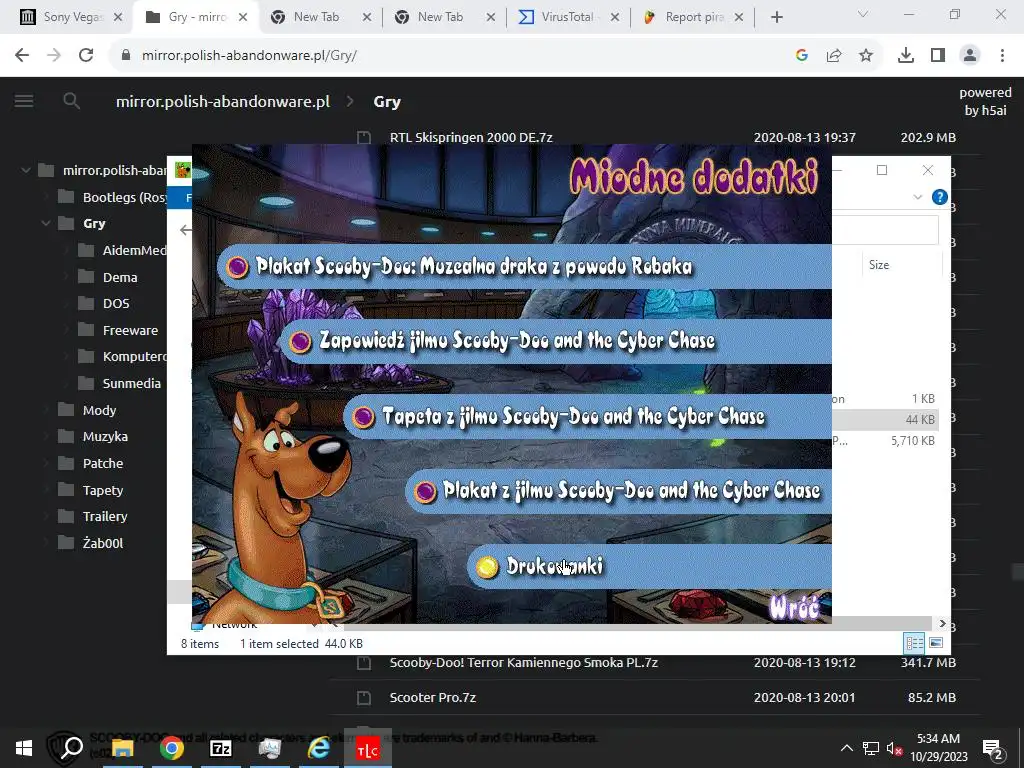Select Zapowiedź filmu Scooby-Doo Cyber Chase

point(556,341)
